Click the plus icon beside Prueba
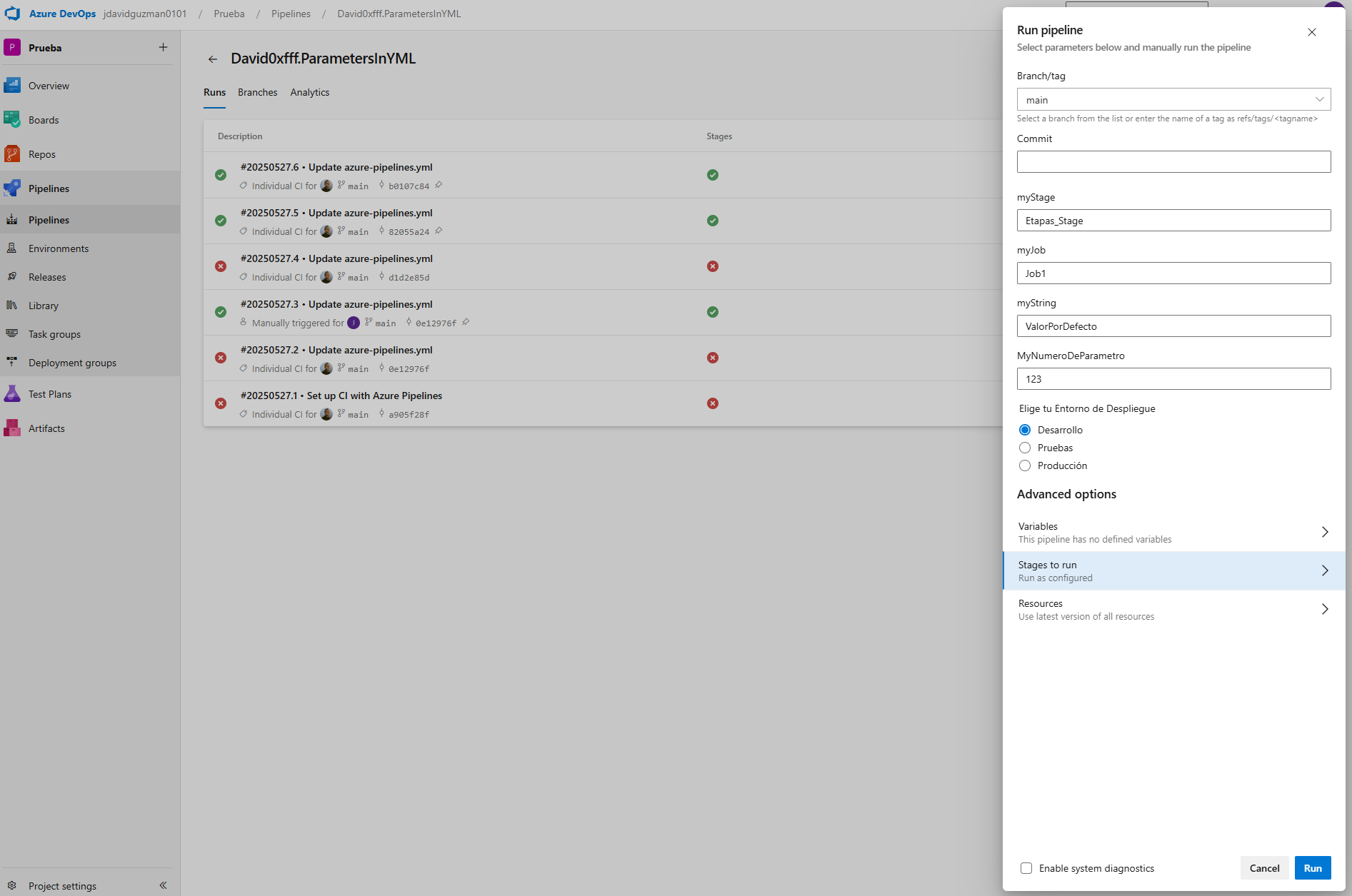 coord(163,48)
